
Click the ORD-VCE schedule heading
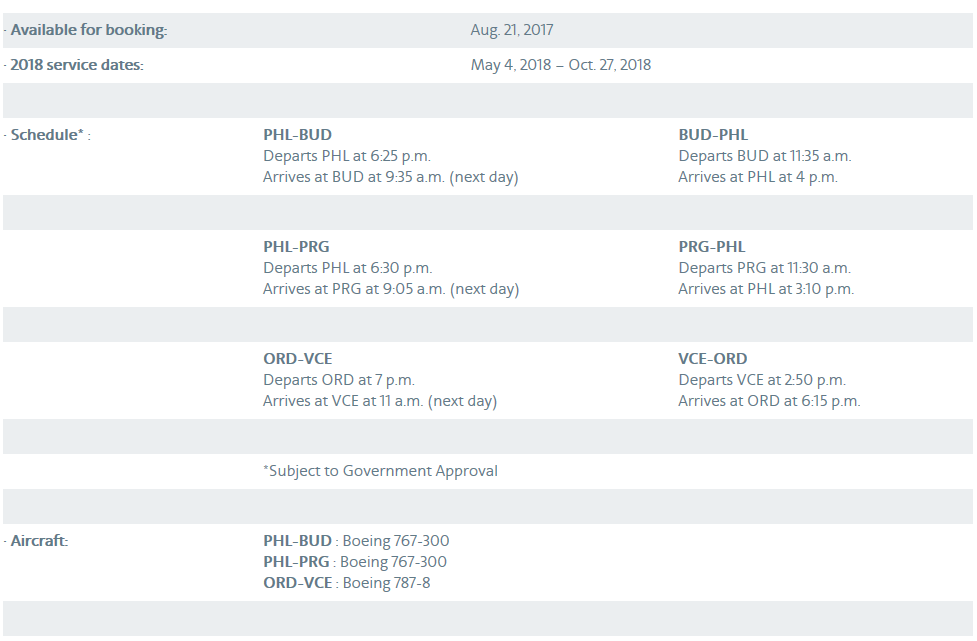pyautogui.click(x=297, y=359)
